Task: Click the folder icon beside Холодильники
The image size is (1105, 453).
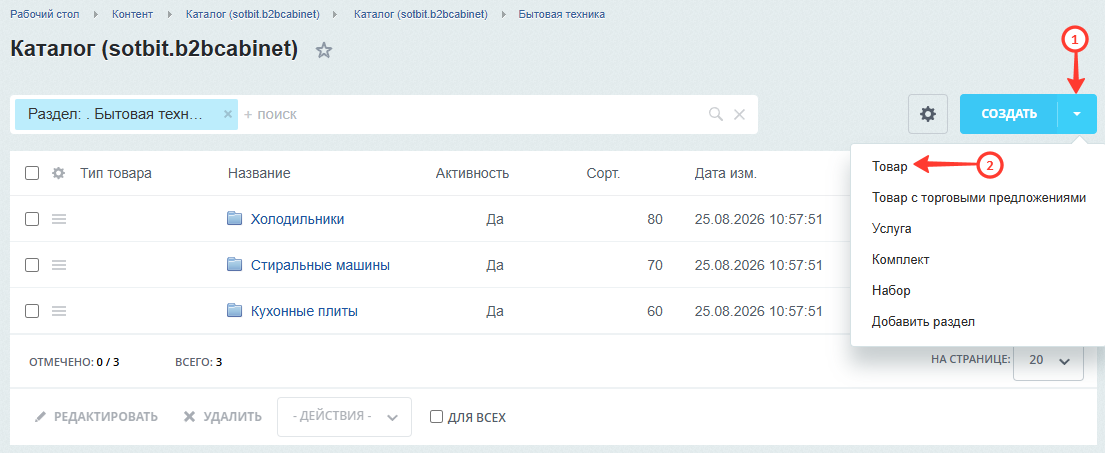Action: click(x=235, y=218)
